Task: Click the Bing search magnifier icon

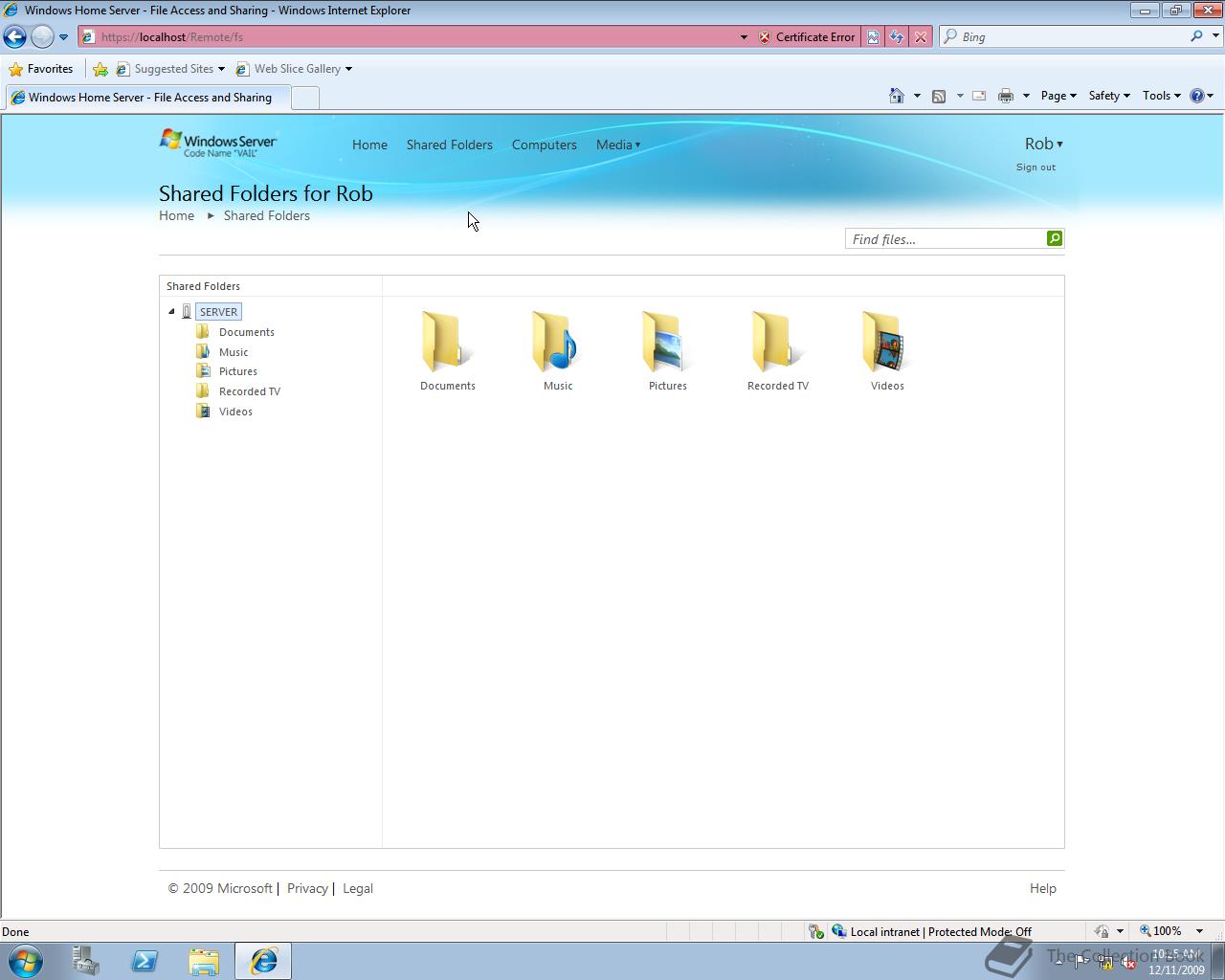Action: point(1196,36)
